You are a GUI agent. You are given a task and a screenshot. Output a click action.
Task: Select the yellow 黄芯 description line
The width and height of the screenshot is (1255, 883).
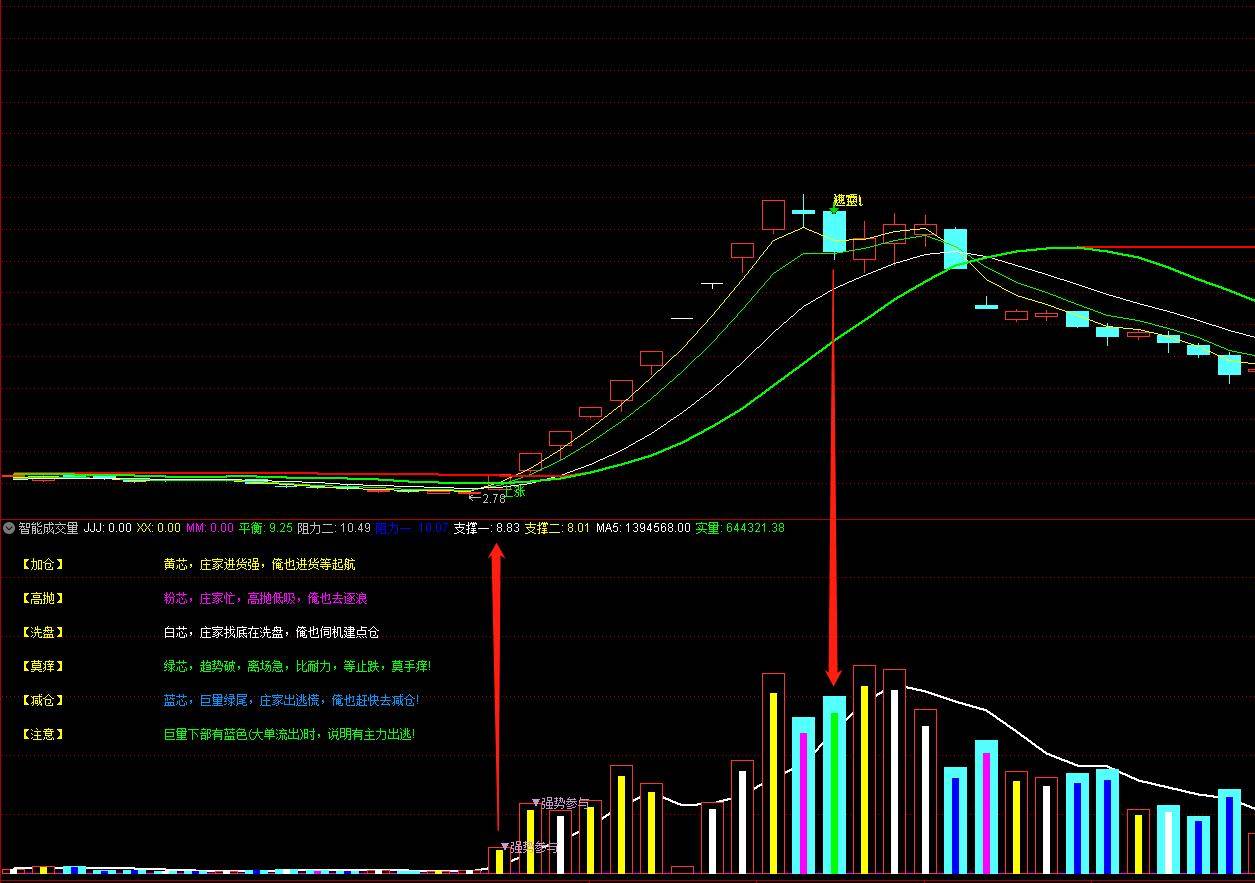click(x=259, y=564)
